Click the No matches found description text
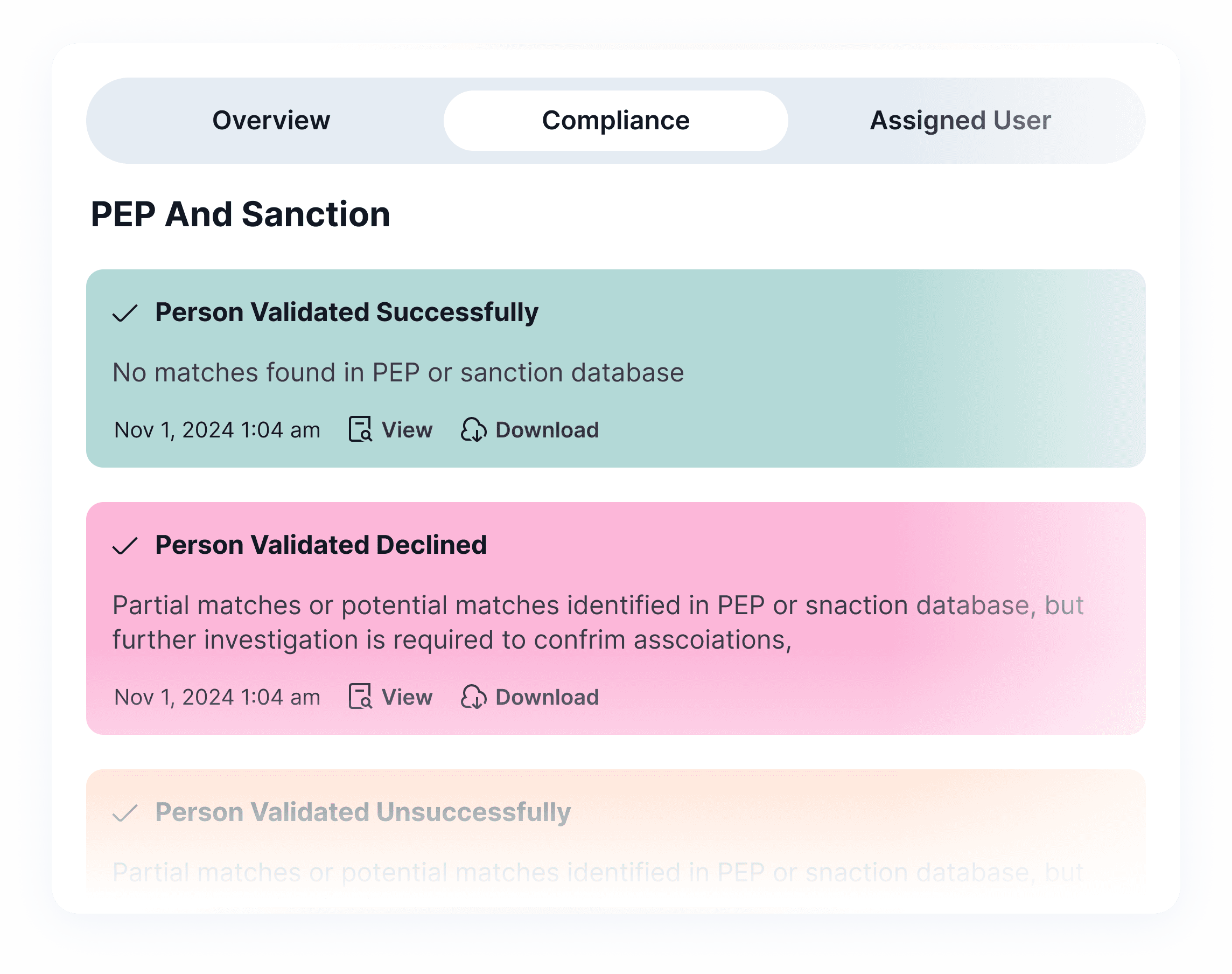Viewport: 1232px width, 974px height. [398, 372]
